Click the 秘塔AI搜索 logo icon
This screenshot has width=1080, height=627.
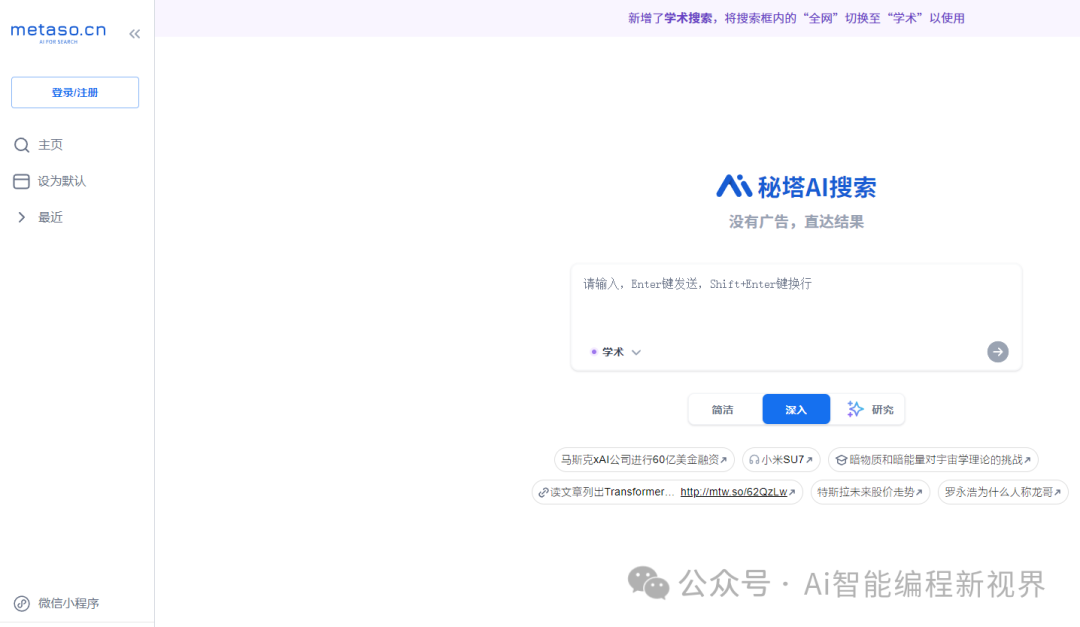point(734,186)
